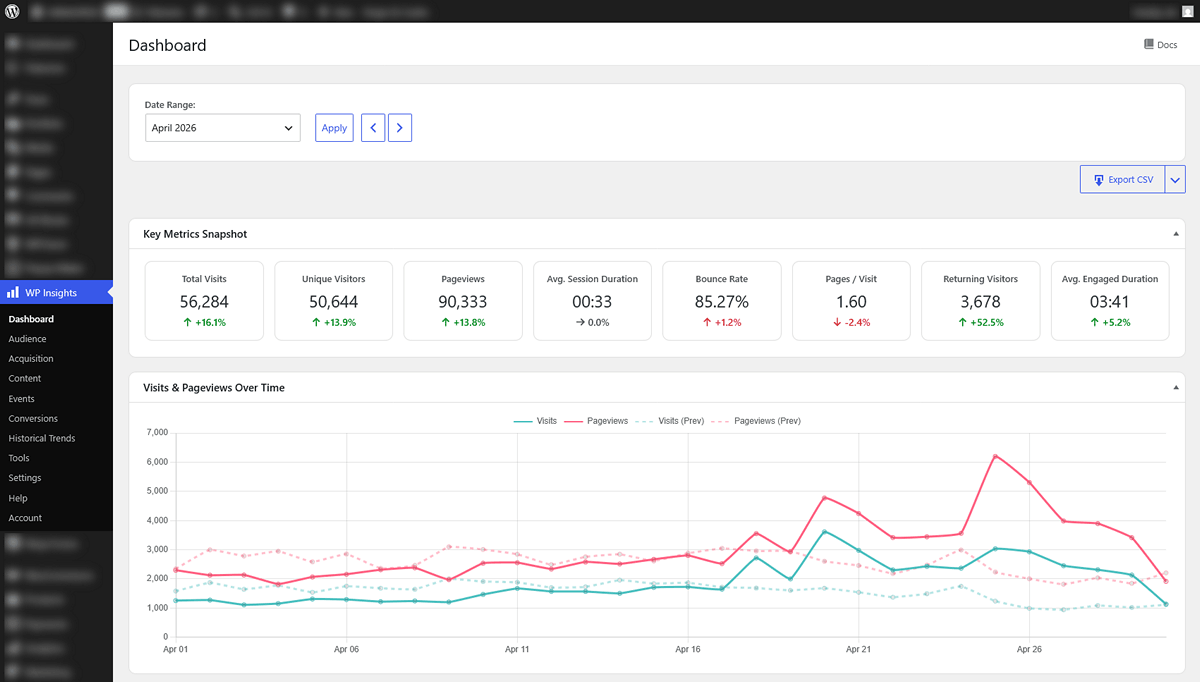This screenshot has height=682, width=1200.
Task: Toggle Pageviews (Prev) series in legend
Action: pyautogui.click(x=755, y=421)
